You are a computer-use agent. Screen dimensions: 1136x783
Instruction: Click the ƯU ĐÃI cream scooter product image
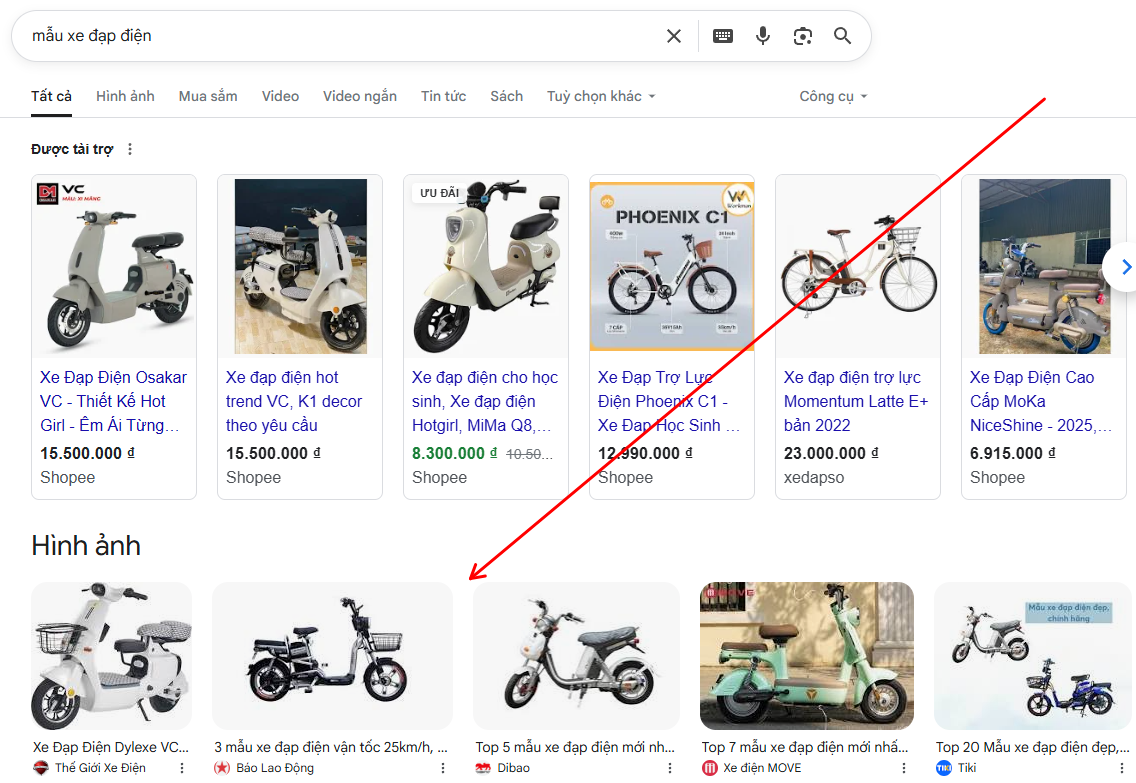(486, 267)
